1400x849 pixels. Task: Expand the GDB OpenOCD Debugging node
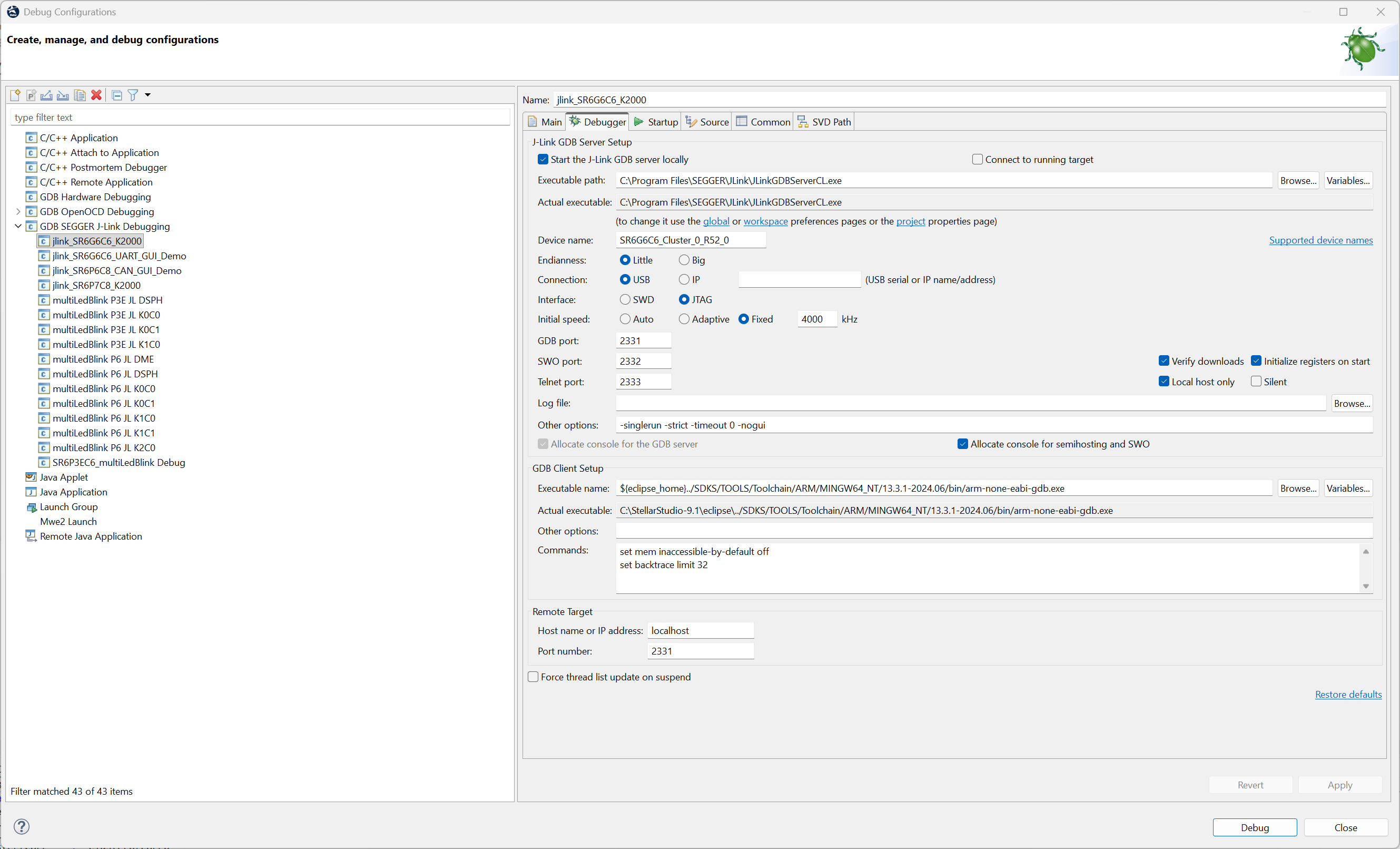click(x=18, y=211)
